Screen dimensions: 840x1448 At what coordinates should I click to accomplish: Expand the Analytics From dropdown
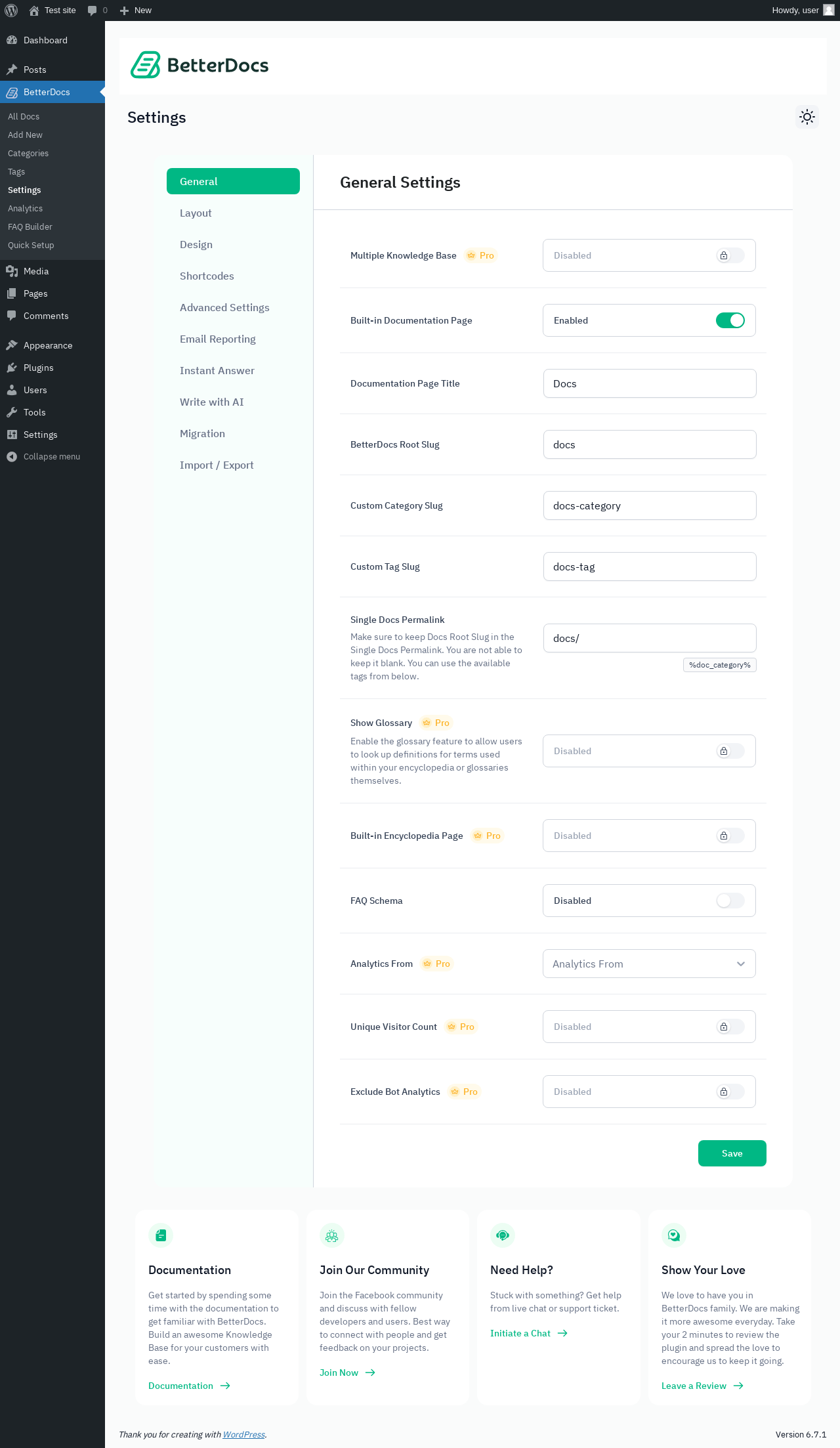649,964
